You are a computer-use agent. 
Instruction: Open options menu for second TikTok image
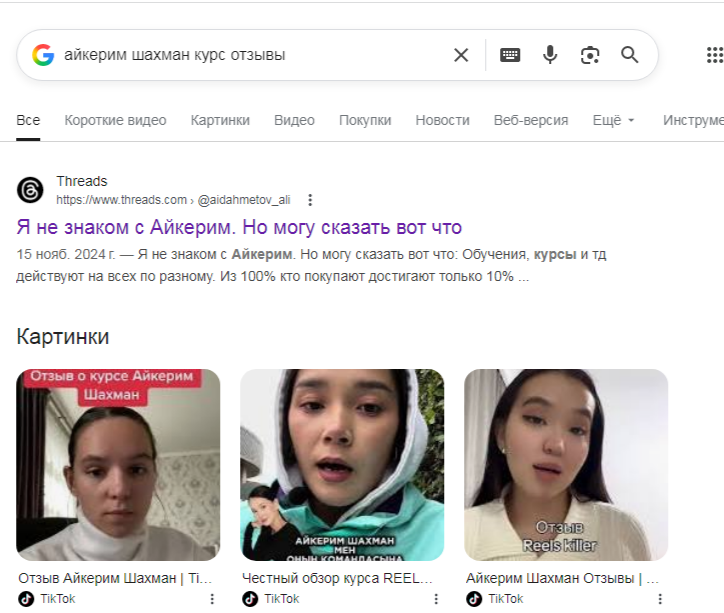point(436,599)
